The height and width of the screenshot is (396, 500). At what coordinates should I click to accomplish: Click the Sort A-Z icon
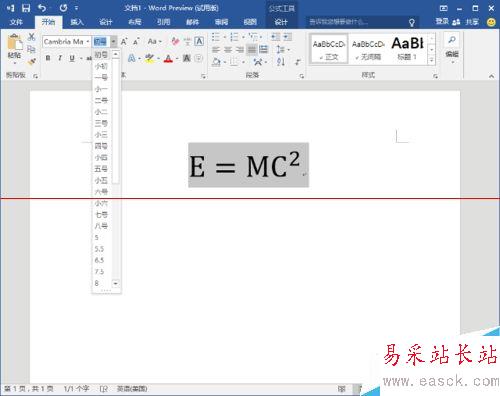281,62
